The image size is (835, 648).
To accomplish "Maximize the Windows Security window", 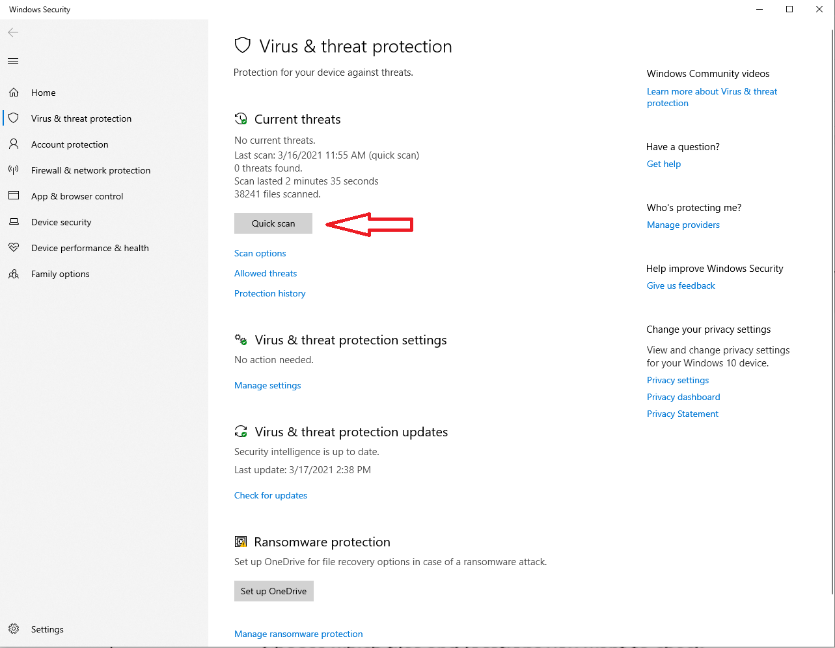I will point(789,9).
